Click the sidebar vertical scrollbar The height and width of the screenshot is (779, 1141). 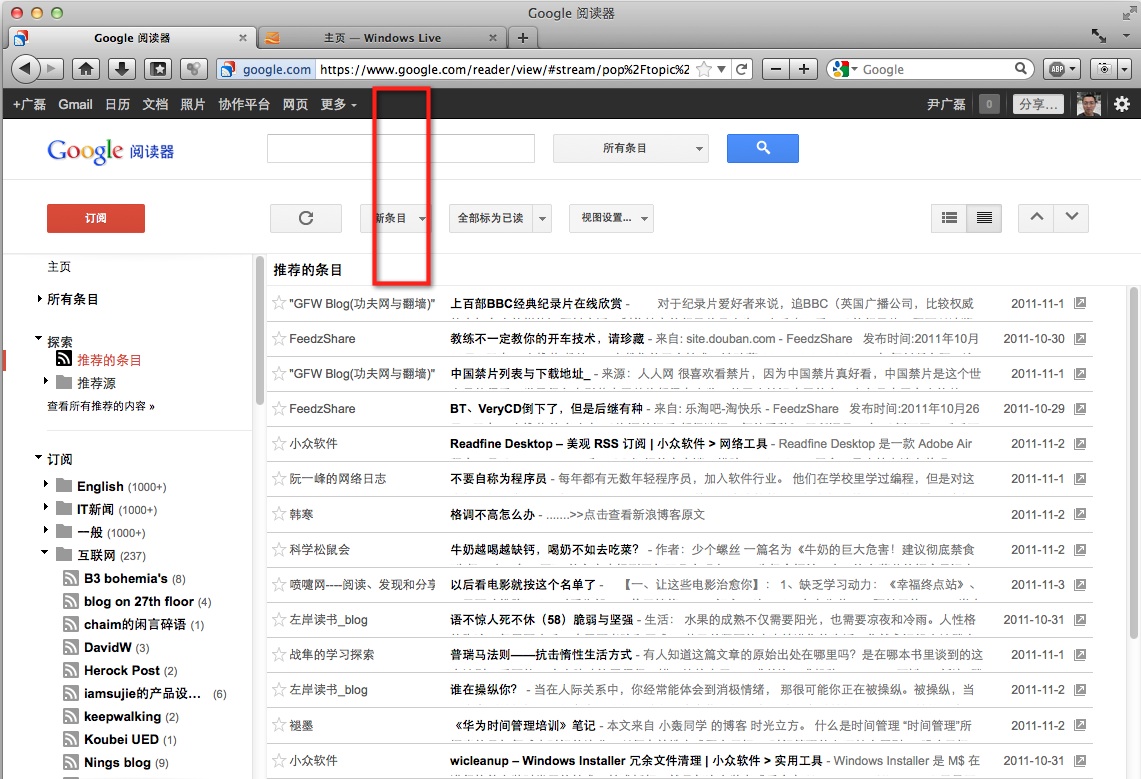coord(260,332)
